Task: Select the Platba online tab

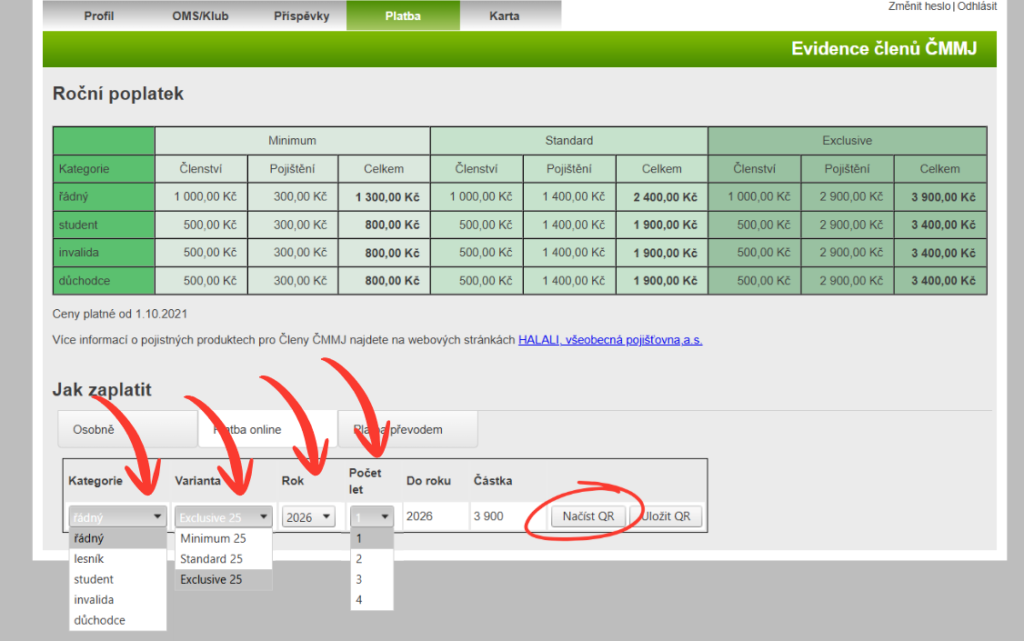Action: [x=267, y=430]
